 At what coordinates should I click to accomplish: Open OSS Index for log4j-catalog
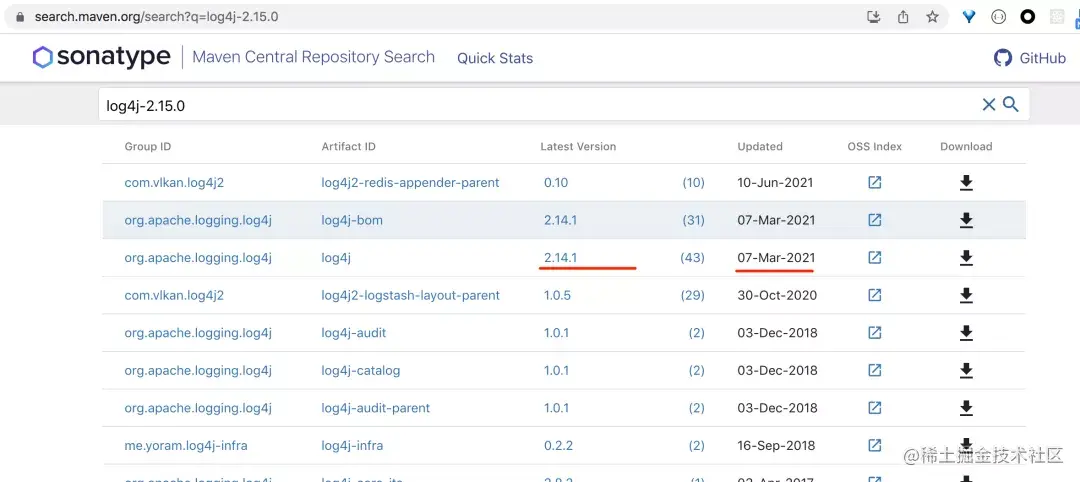coord(875,370)
